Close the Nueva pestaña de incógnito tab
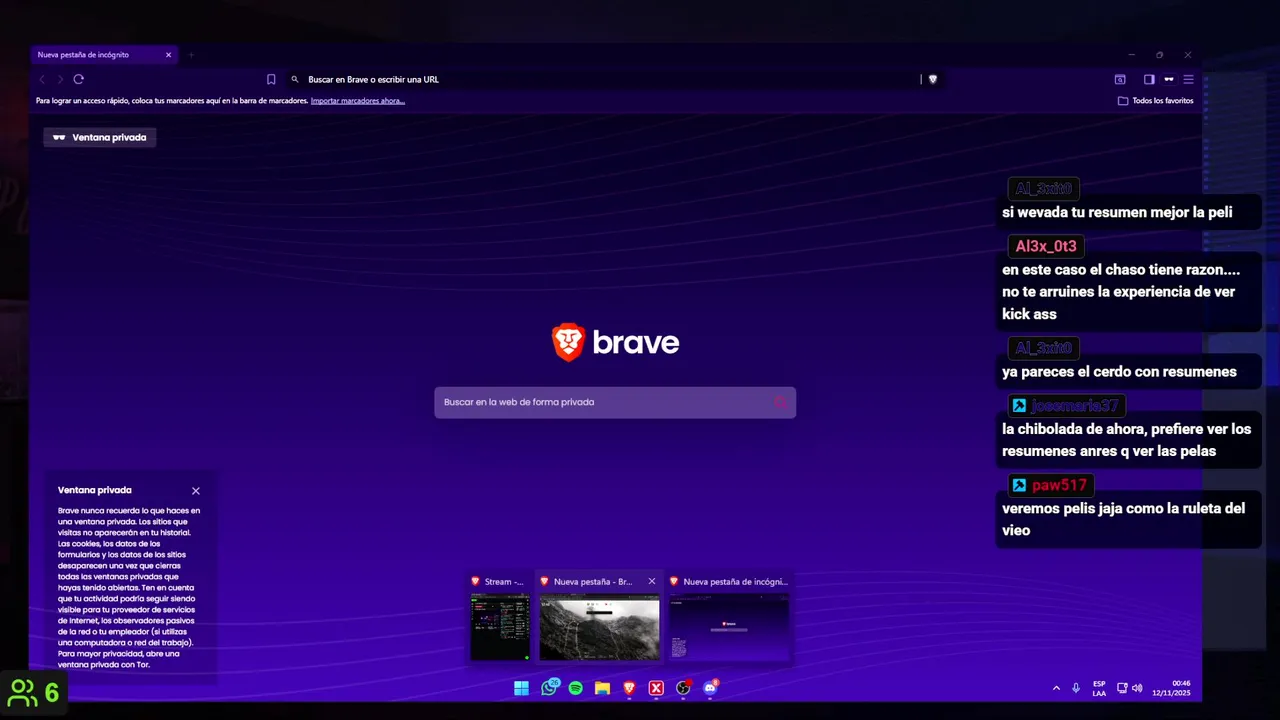 pyautogui.click(x=168, y=55)
